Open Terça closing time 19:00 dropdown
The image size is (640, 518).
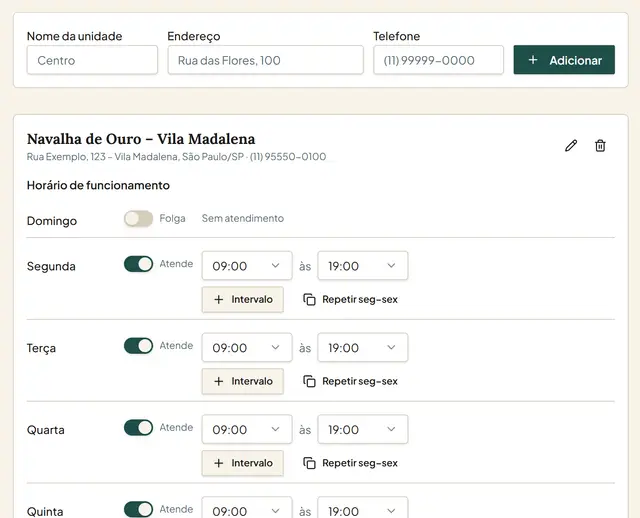click(x=363, y=347)
